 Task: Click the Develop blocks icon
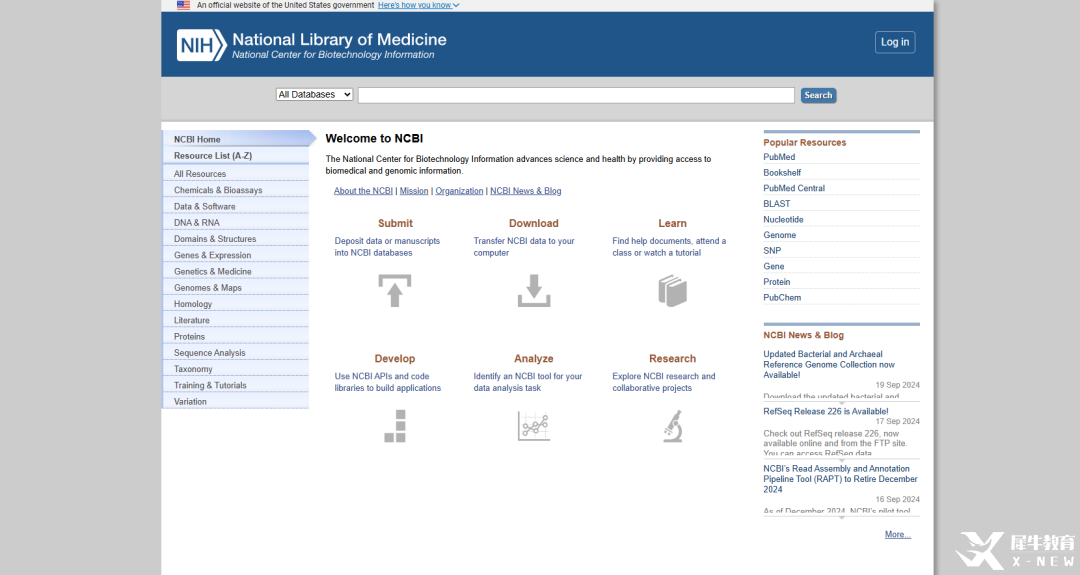click(395, 426)
